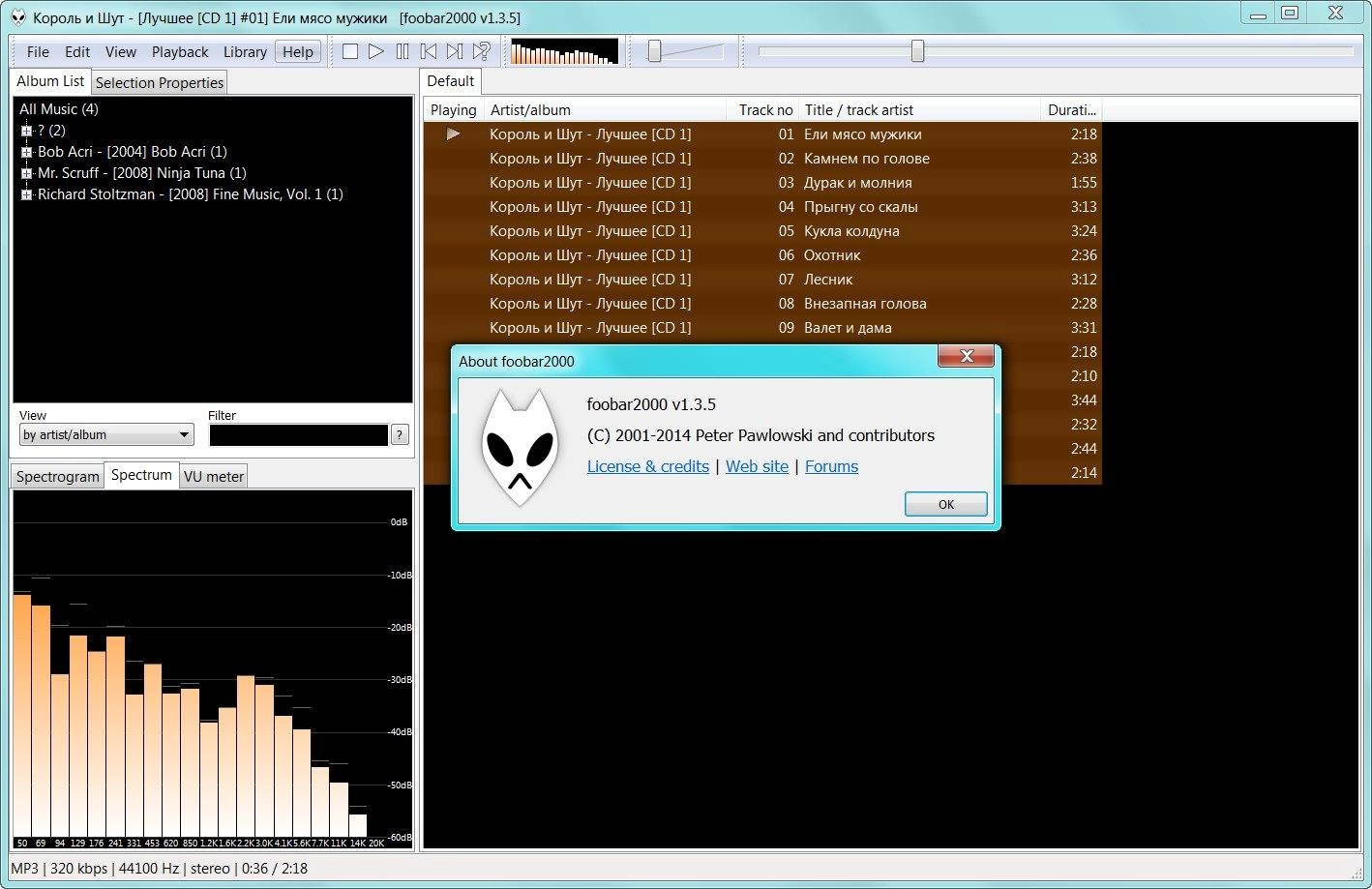
Task: Open the View 'by artist/album' dropdown
Action: (x=106, y=435)
